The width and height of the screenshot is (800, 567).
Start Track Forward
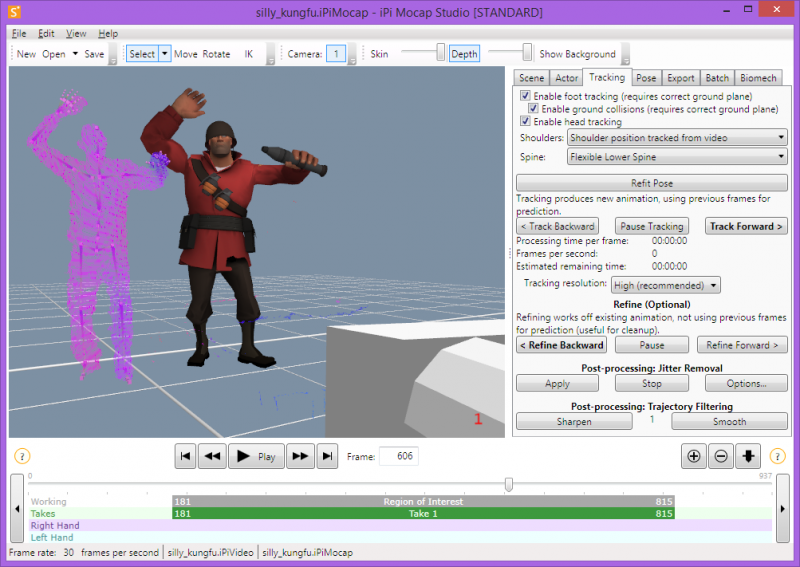click(x=746, y=226)
